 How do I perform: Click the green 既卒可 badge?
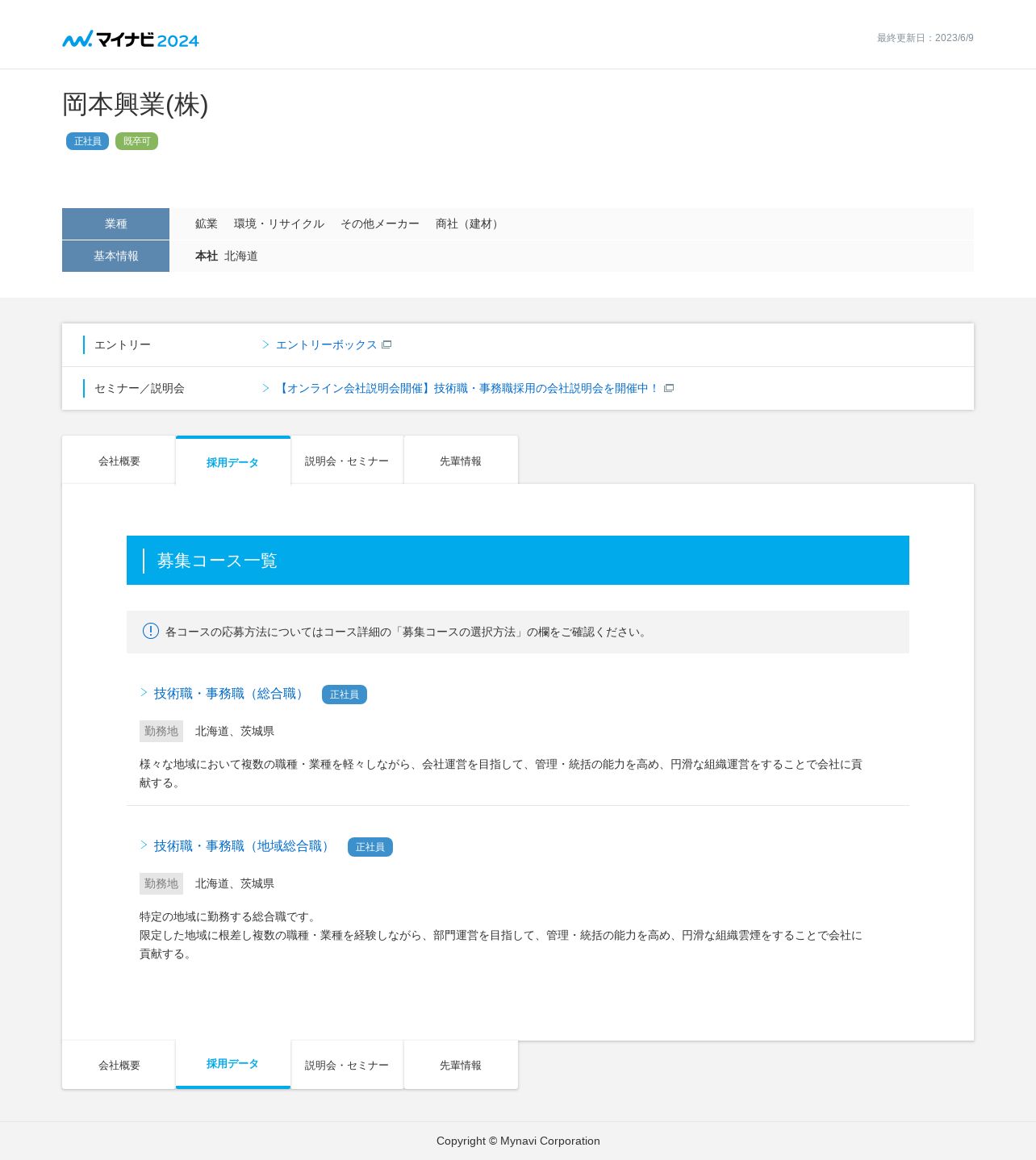pyautogui.click(x=136, y=141)
